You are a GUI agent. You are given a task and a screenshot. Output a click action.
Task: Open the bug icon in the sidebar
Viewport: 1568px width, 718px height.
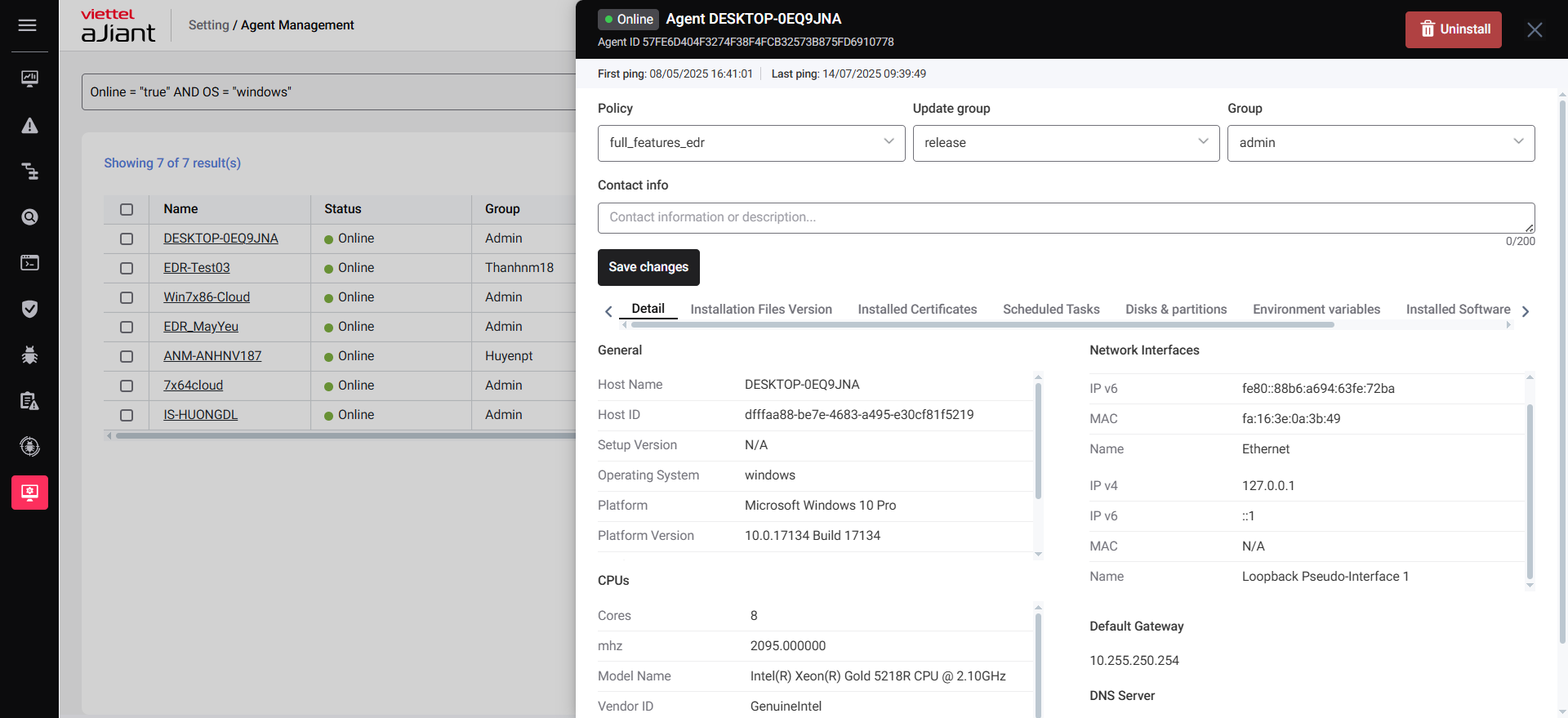(29, 355)
